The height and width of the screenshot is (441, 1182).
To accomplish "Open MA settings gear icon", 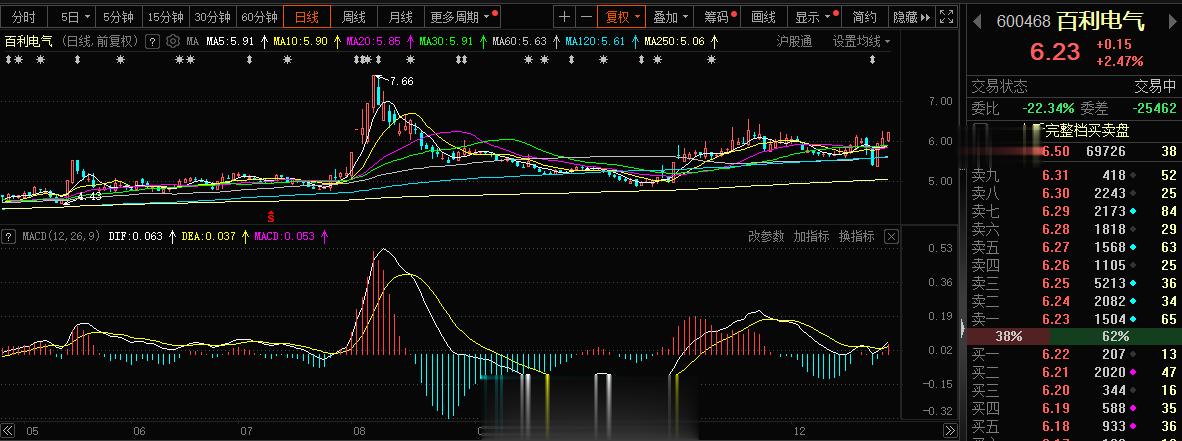I will pos(173,41).
